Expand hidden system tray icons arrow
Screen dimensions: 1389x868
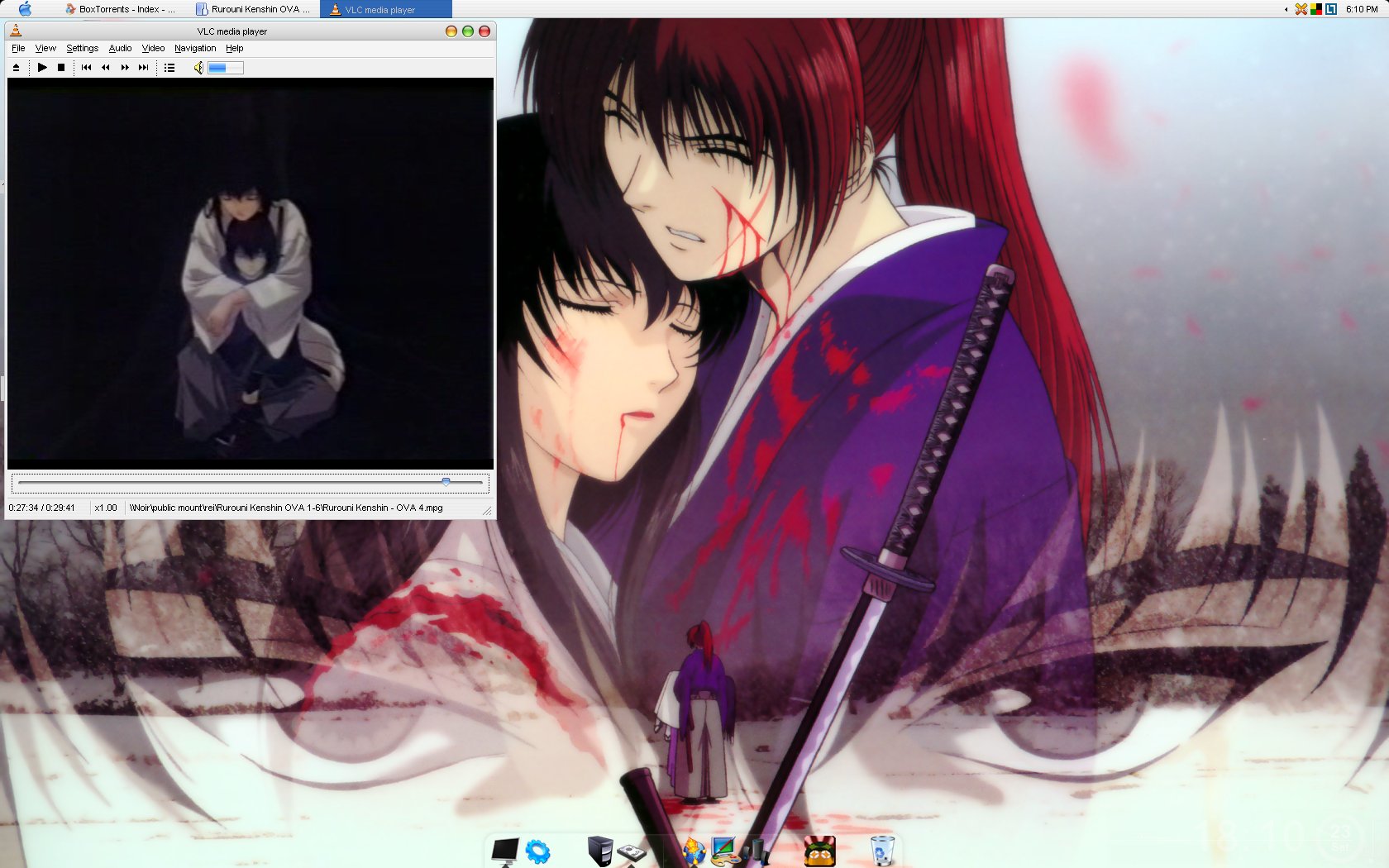click(1286, 10)
